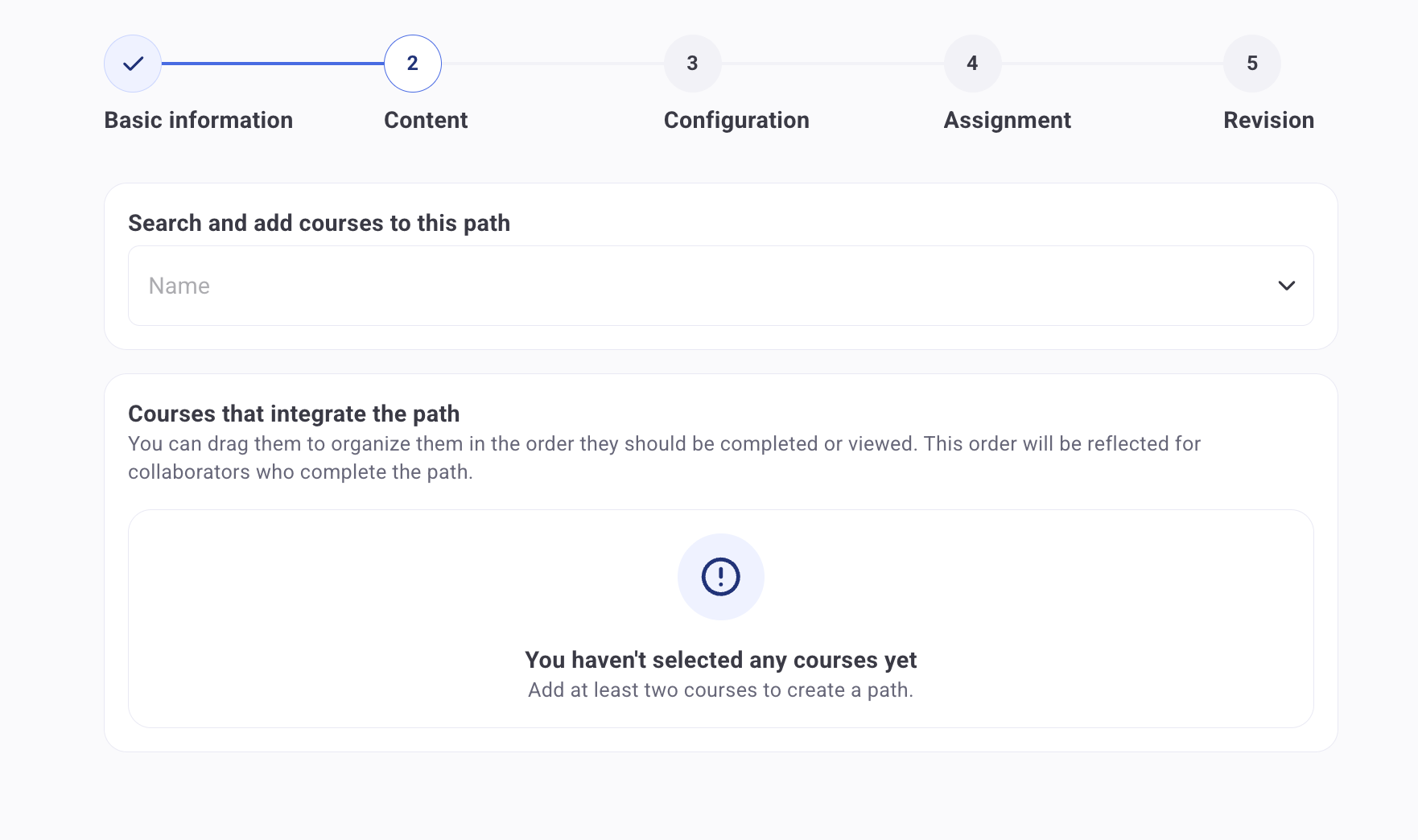Open the Assignment step label
This screenshot has width=1418, height=840.
pyautogui.click(x=1007, y=120)
